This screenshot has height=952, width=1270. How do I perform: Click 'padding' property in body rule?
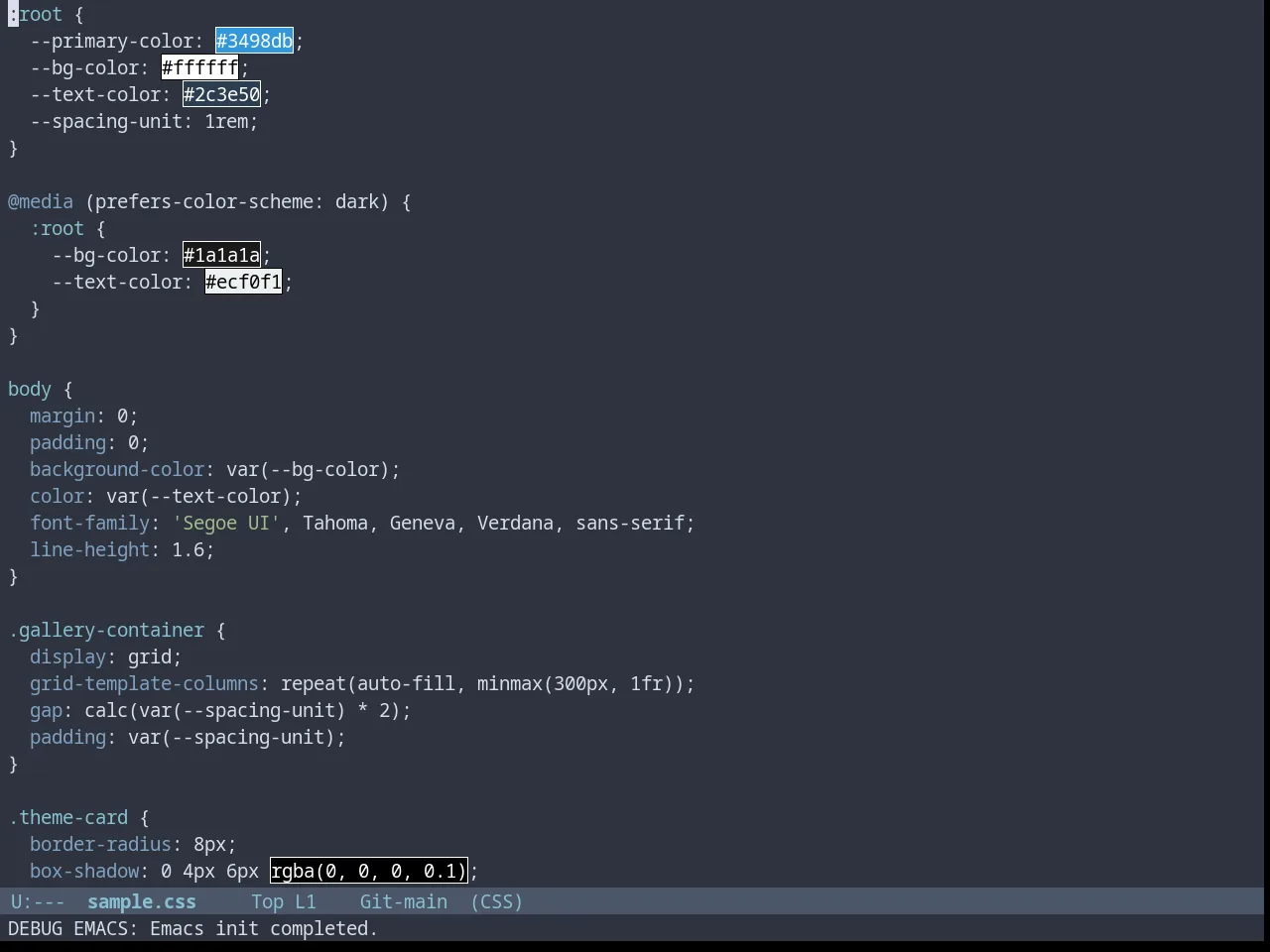point(67,442)
